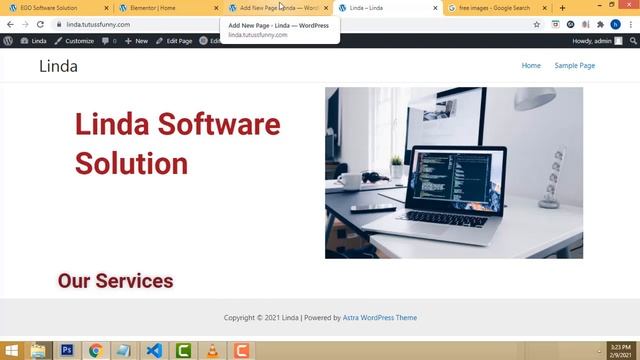Click the laptop desk image

[x=454, y=173]
